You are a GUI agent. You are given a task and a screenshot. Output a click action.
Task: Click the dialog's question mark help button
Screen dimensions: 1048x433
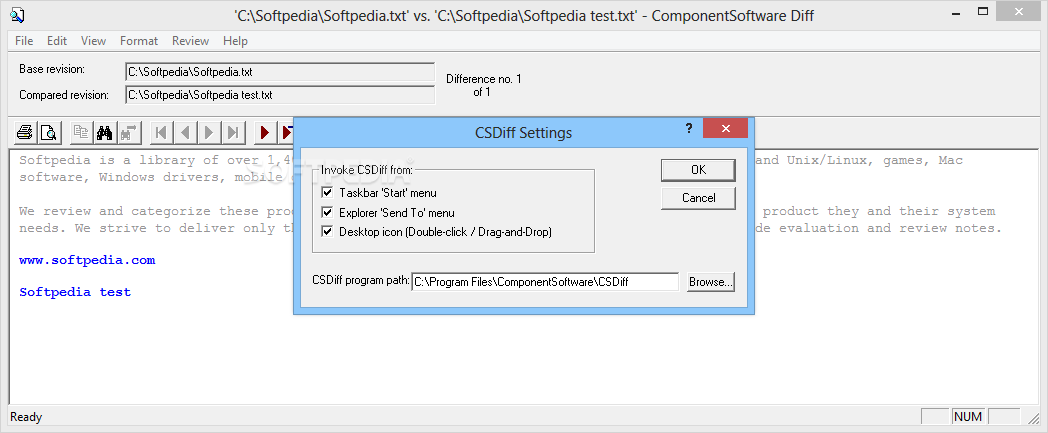(689, 129)
